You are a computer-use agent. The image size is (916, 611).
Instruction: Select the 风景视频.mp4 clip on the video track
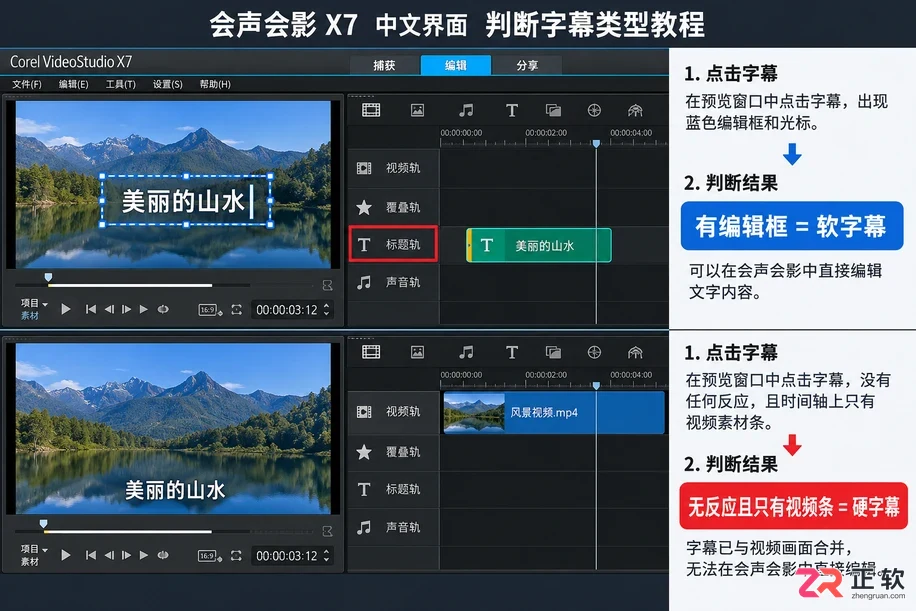(554, 412)
